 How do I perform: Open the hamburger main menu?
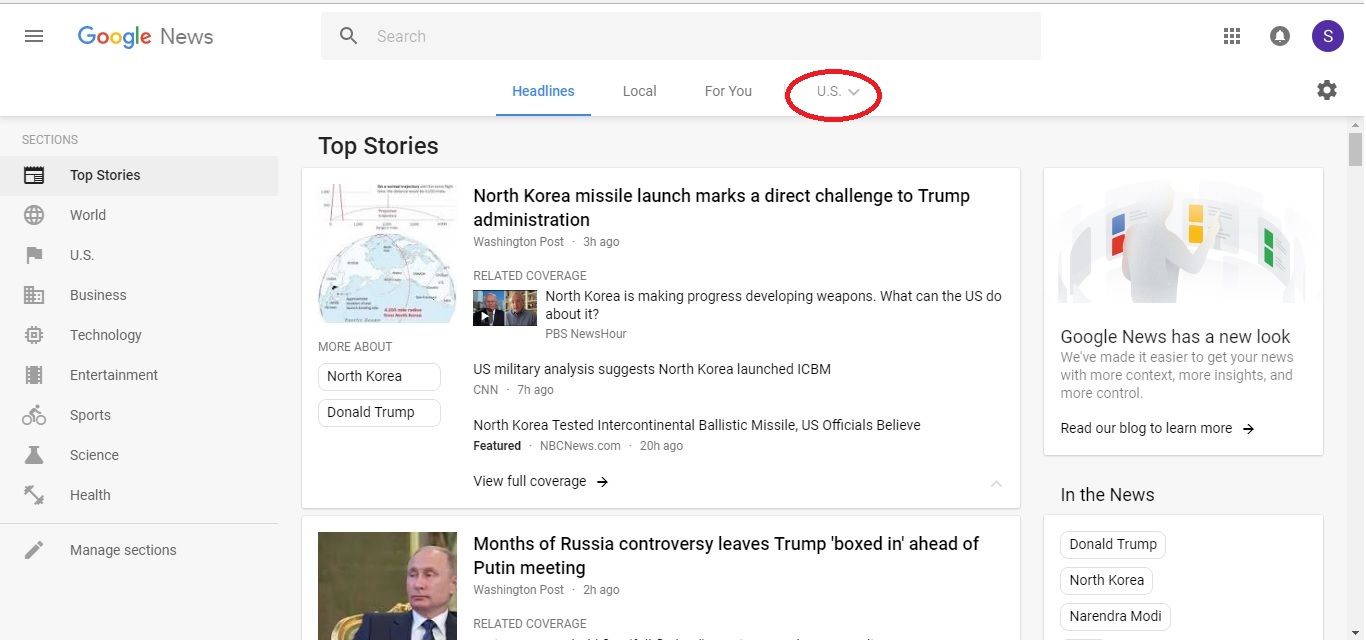(34, 36)
